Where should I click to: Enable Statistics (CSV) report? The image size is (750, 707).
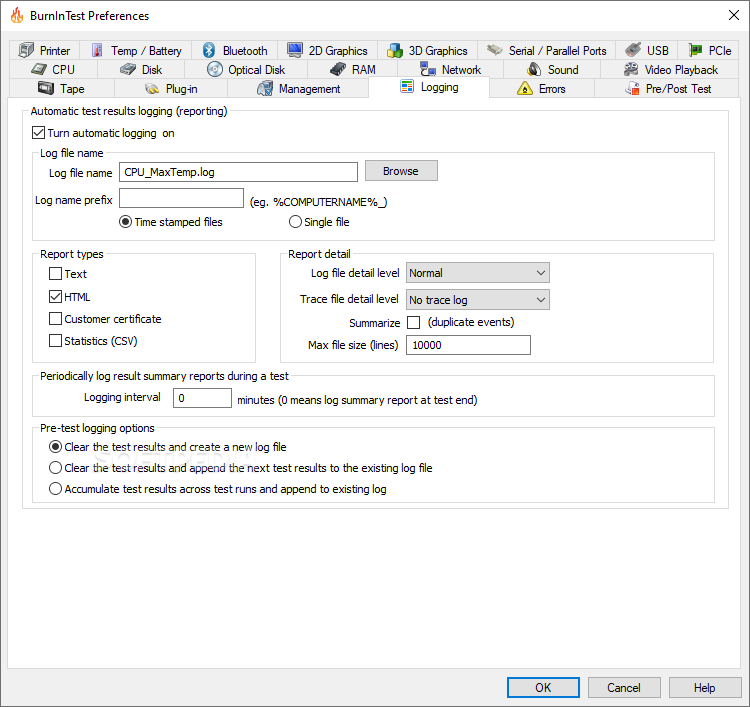tap(55, 341)
